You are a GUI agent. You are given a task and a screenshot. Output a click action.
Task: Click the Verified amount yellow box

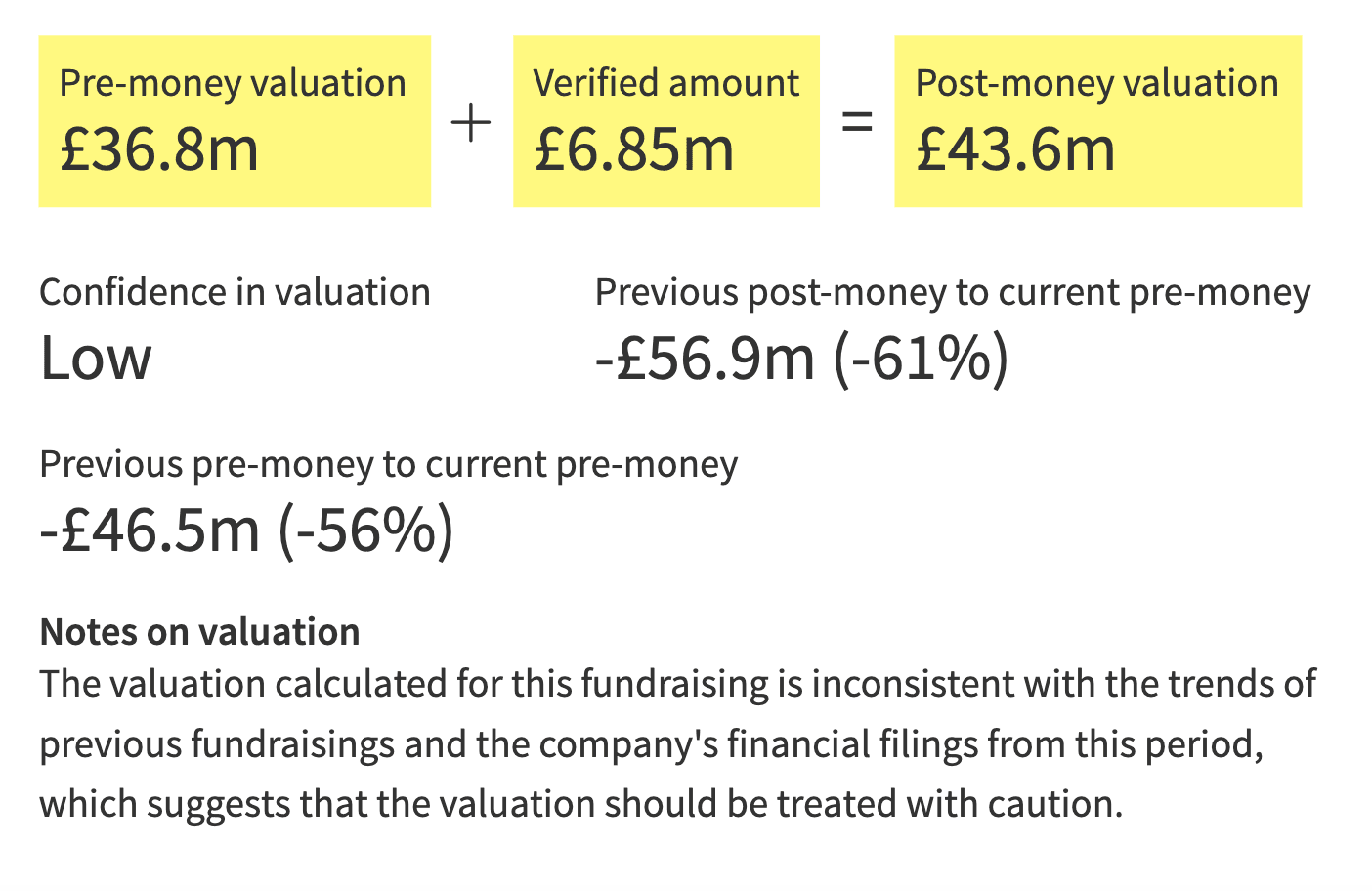tap(666, 121)
